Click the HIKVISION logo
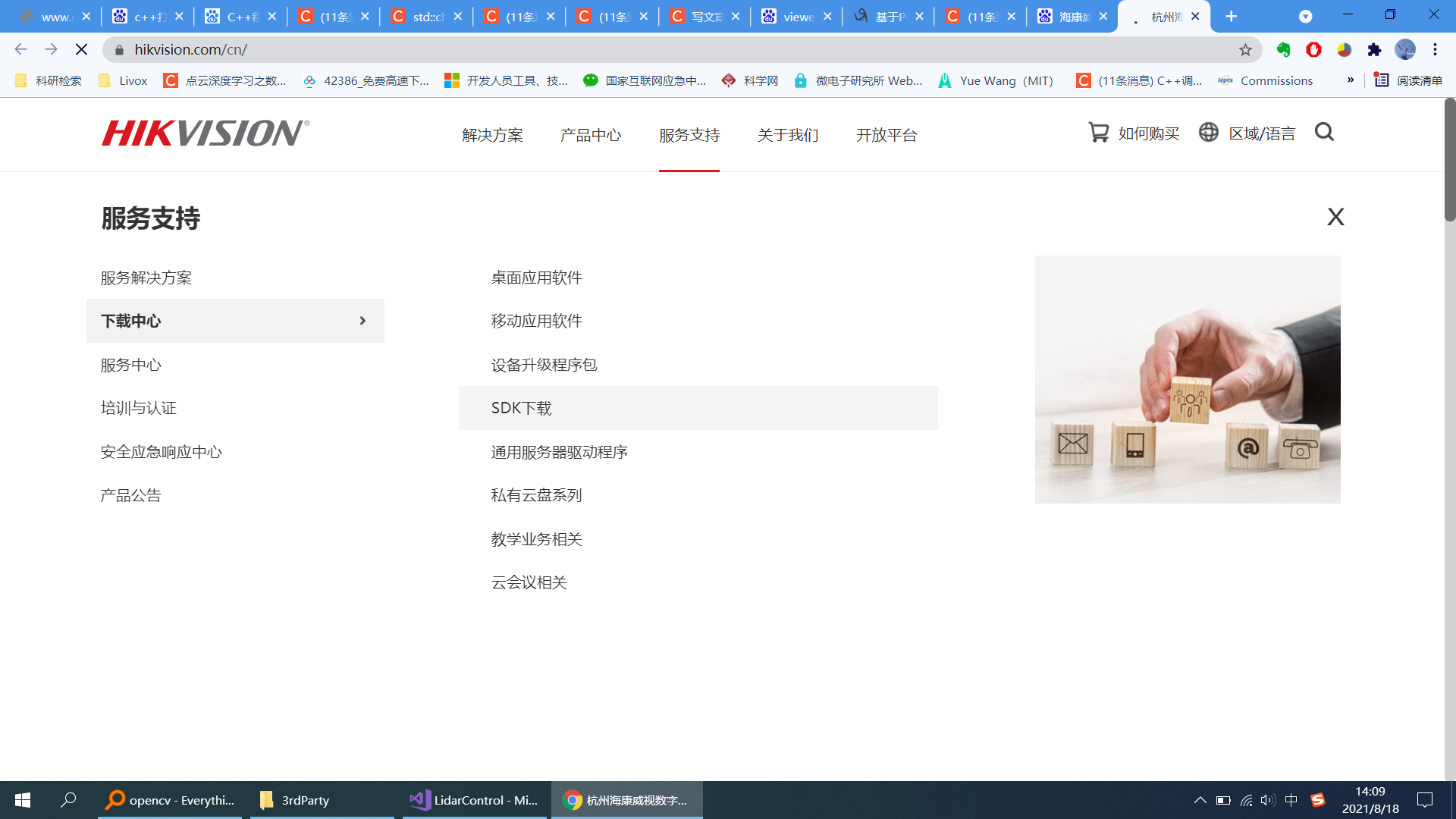1456x819 pixels. pos(205,133)
